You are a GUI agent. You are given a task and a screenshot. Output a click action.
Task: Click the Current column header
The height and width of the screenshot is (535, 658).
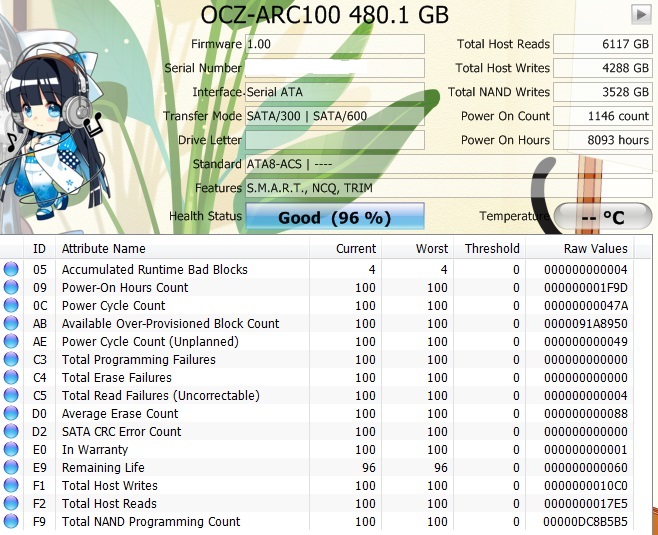tap(346, 248)
